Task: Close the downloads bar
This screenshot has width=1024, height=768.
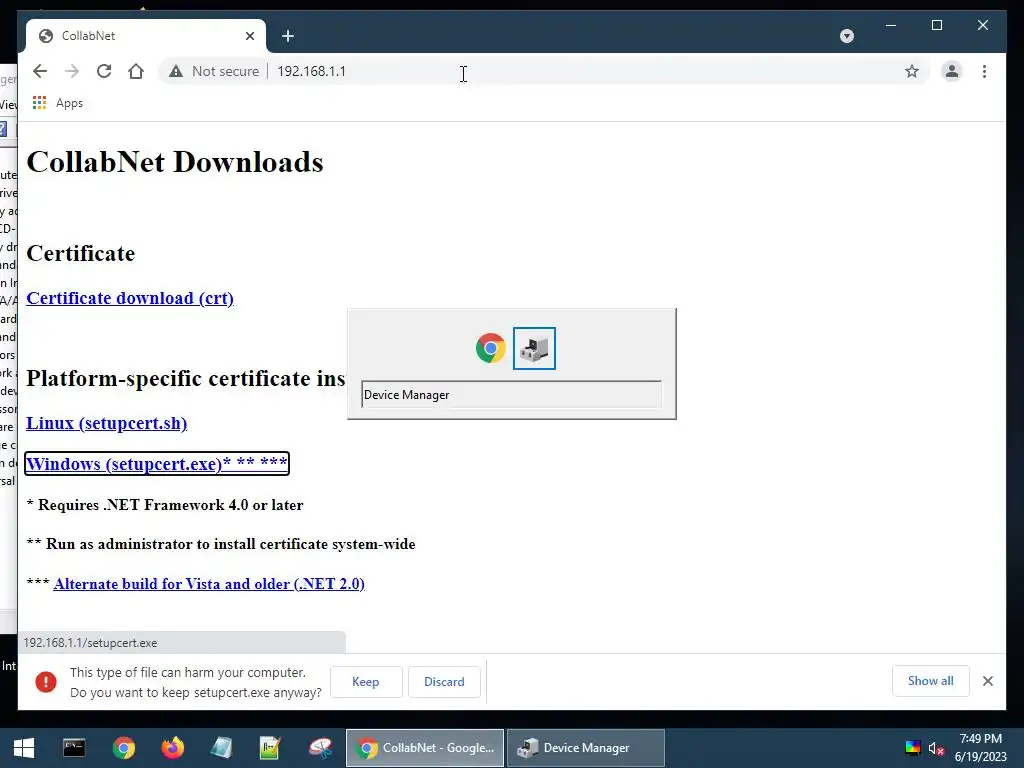Action: 987,681
